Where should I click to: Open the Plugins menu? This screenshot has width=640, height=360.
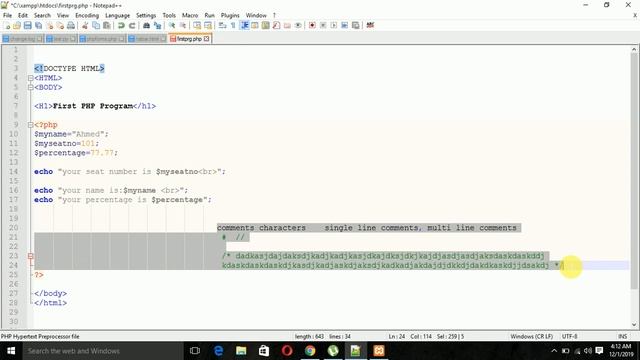point(230,16)
